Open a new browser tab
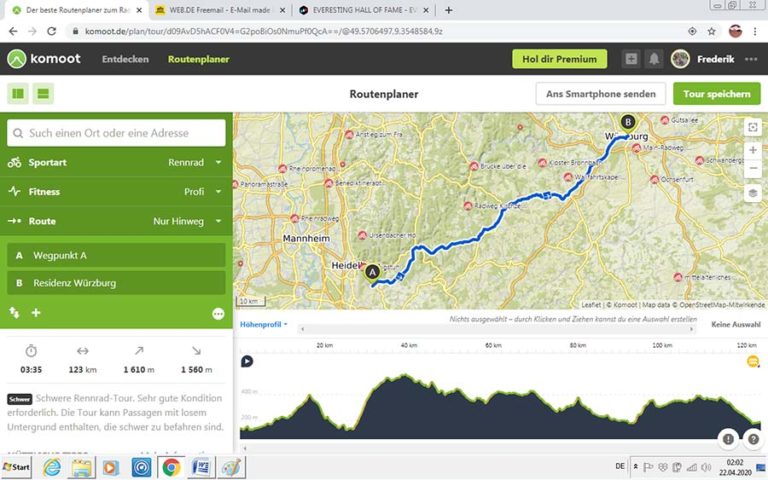 pyautogui.click(x=448, y=10)
